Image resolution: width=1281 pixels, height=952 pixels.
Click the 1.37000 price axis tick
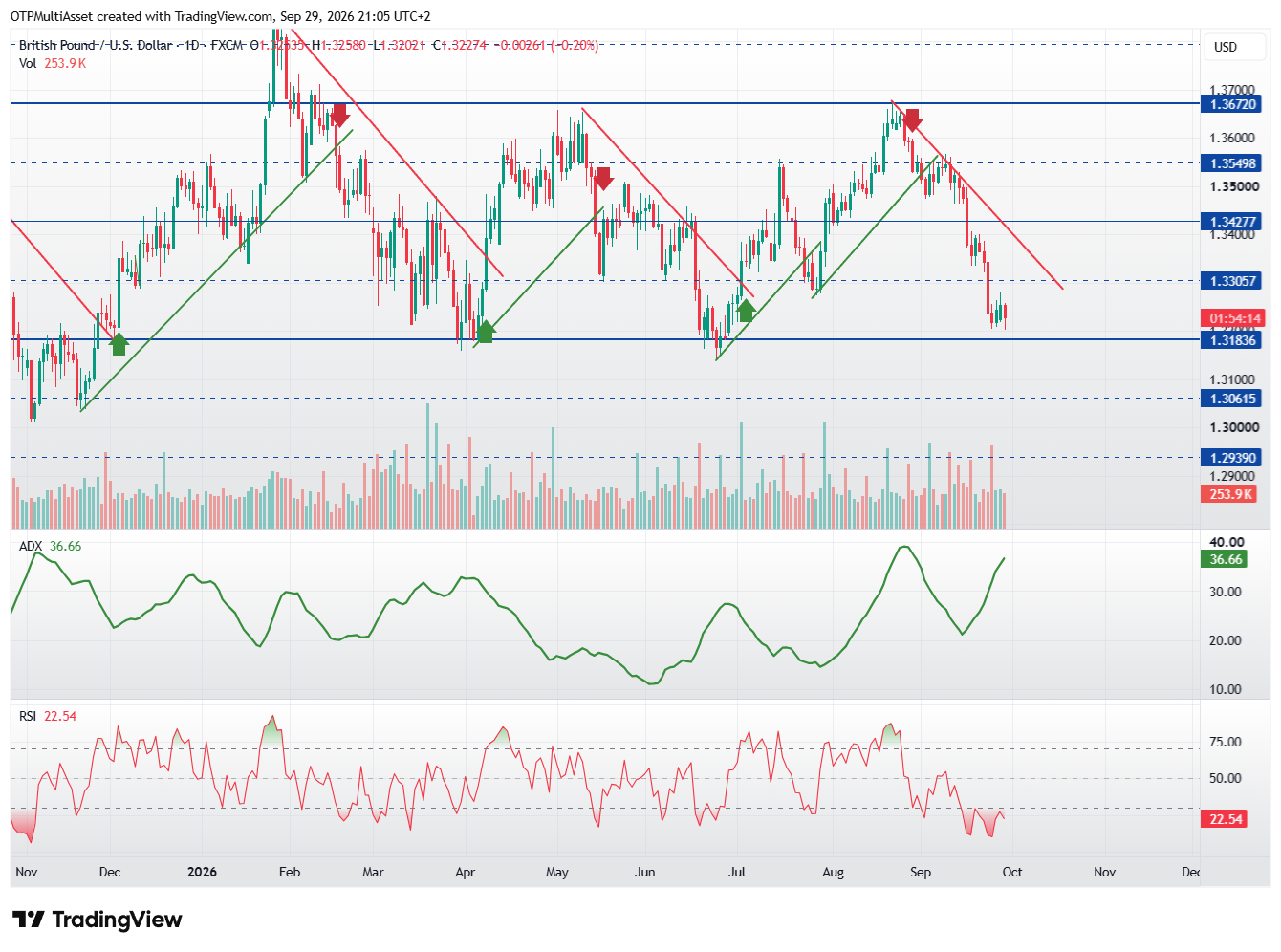(x=1234, y=90)
